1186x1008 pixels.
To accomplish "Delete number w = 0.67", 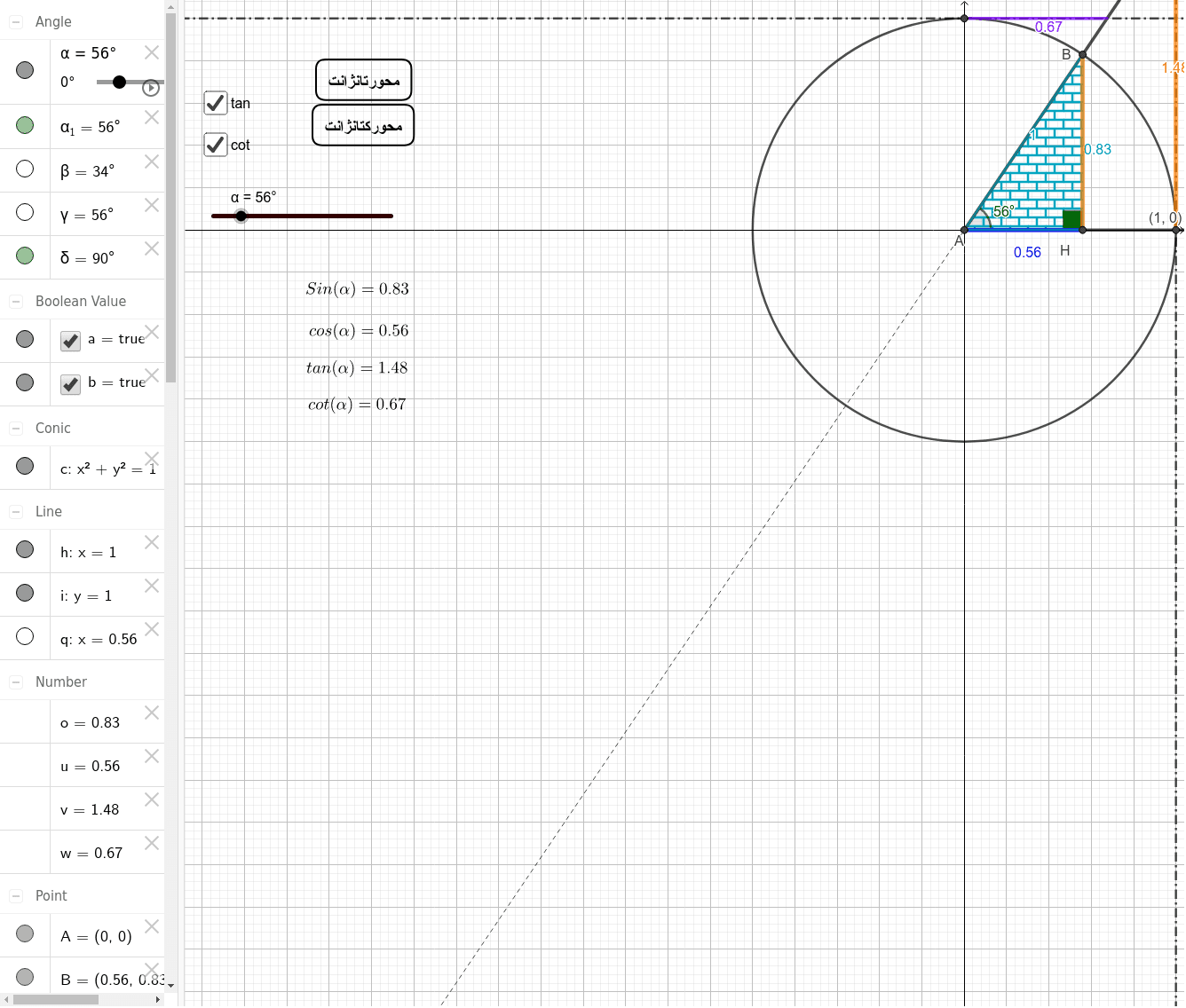I will (151, 843).
